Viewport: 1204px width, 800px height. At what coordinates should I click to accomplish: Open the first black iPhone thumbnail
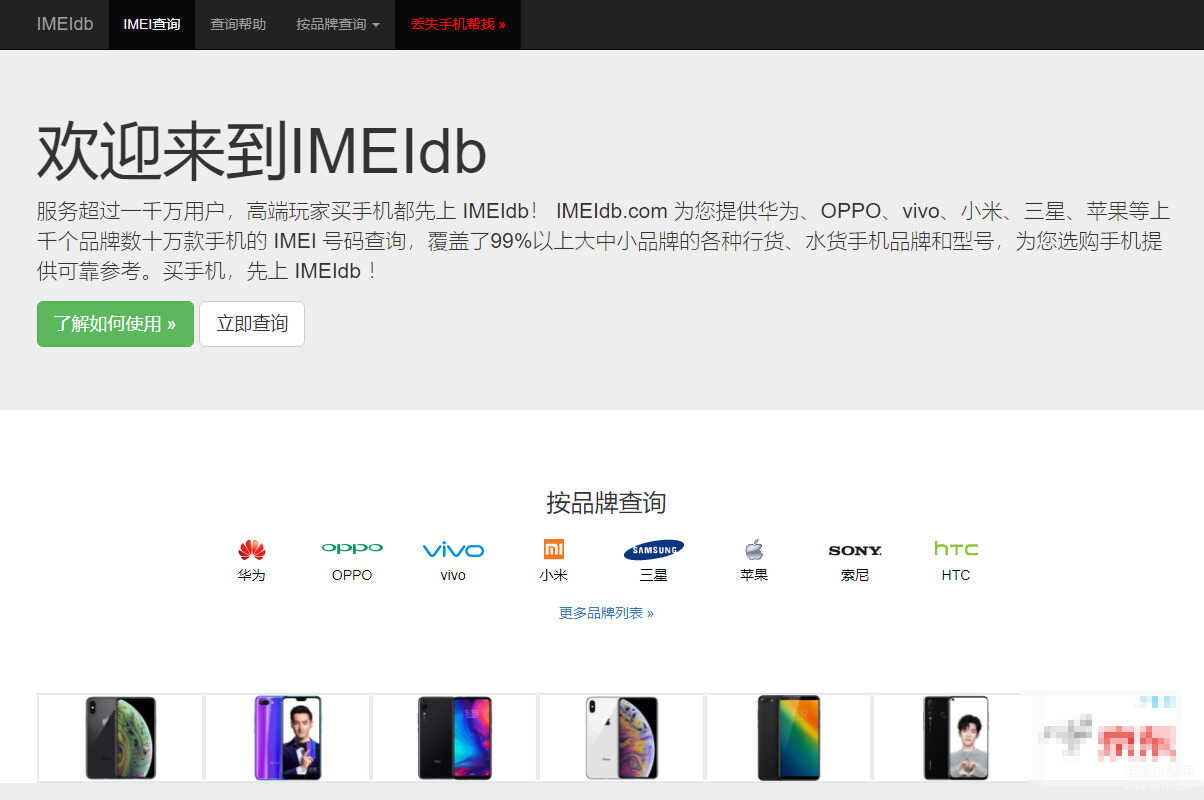(x=121, y=738)
